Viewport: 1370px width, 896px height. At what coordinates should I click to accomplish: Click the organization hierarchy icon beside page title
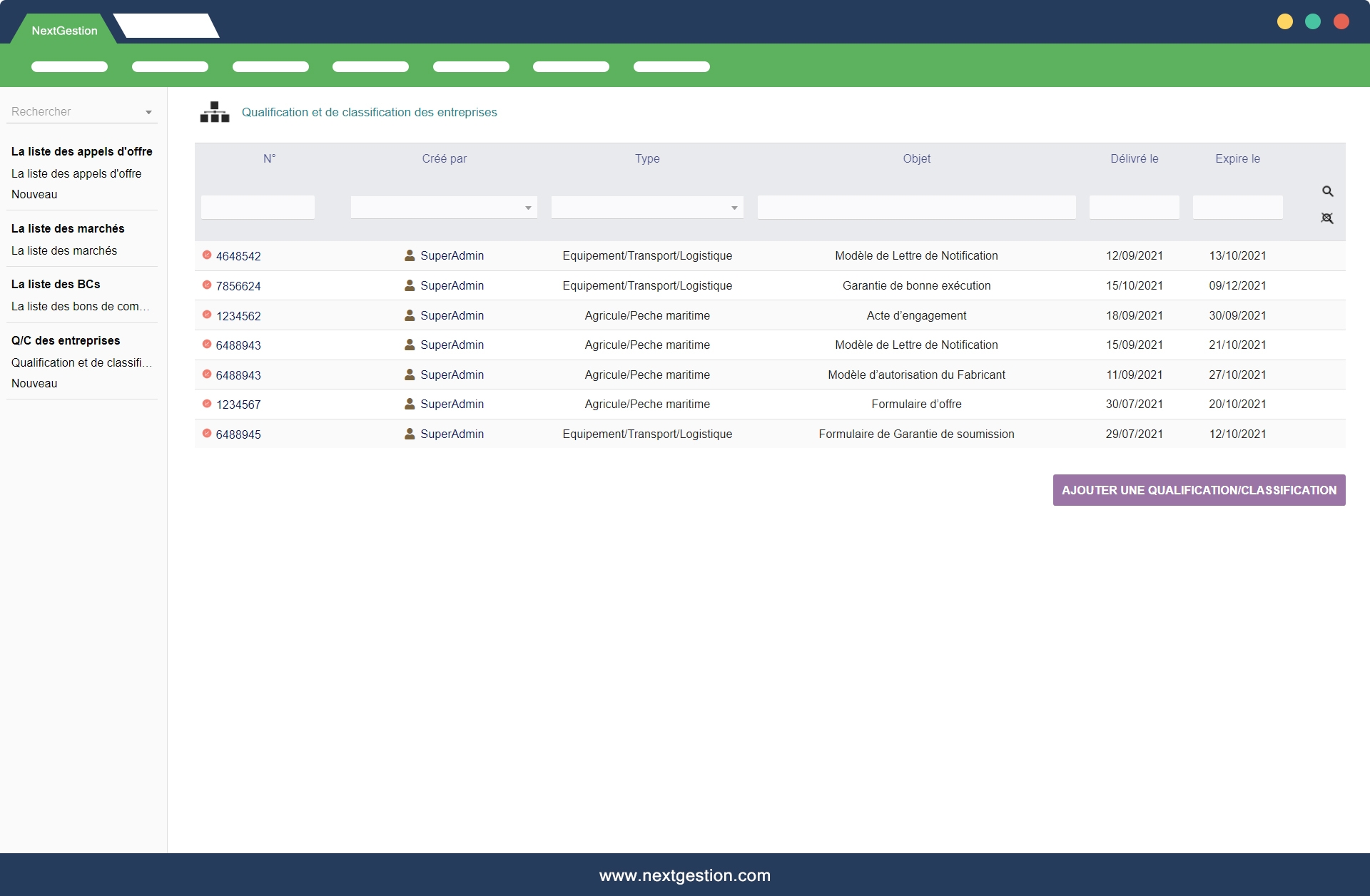pos(214,112)
